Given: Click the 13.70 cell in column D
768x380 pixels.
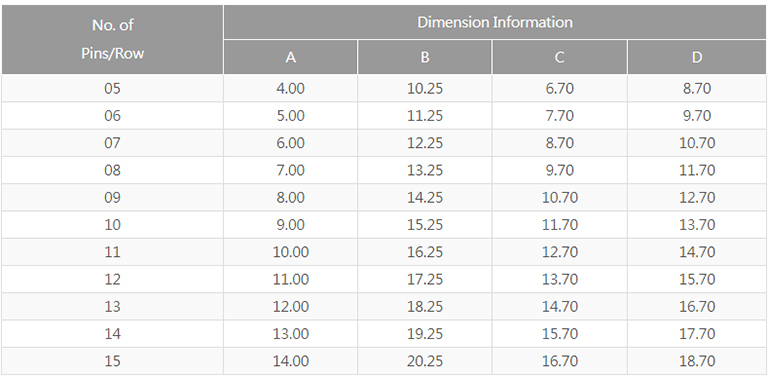Looking at the screenshot, I should pyautogui.click(x=696, y=225).
